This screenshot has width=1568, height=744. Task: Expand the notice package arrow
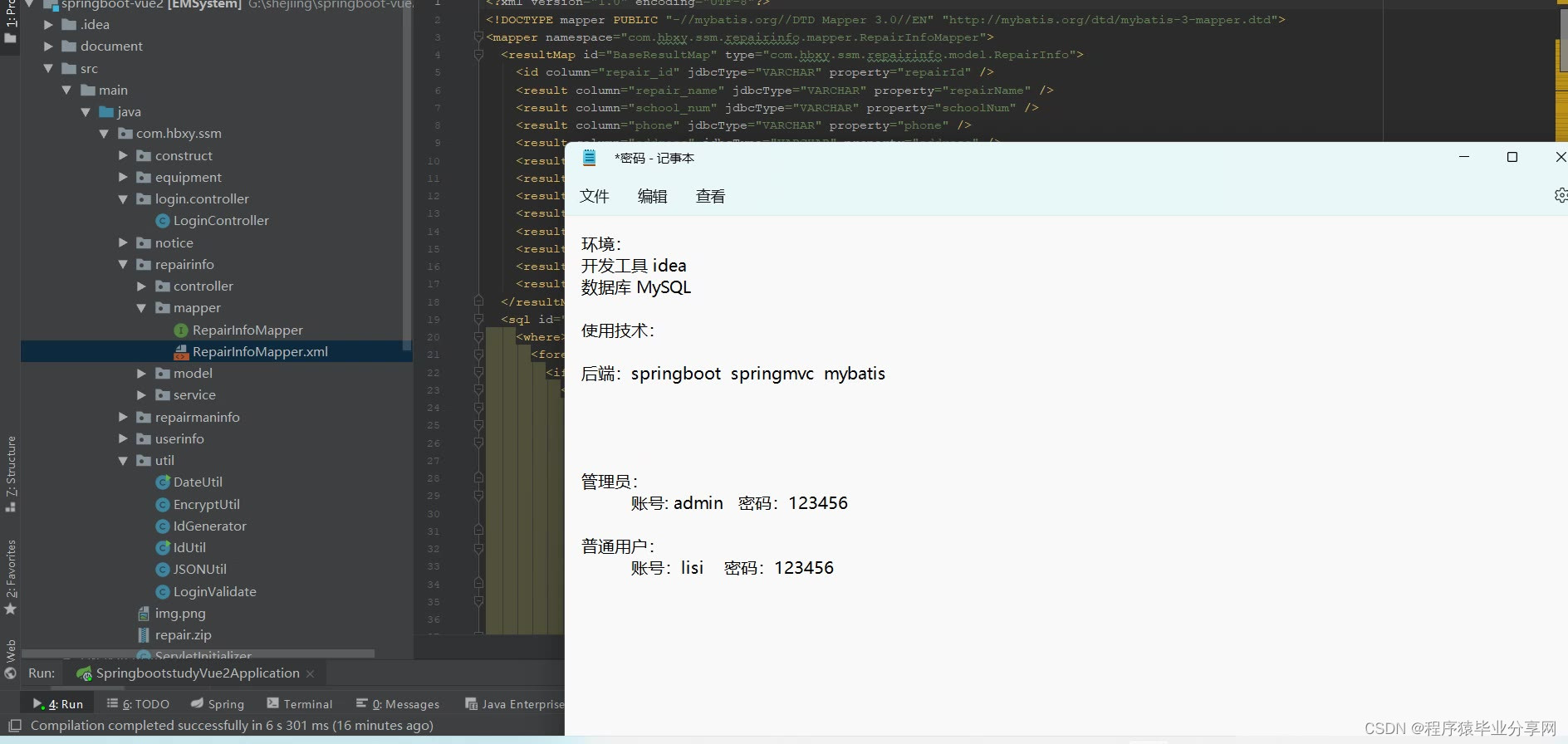coord(123,242)
